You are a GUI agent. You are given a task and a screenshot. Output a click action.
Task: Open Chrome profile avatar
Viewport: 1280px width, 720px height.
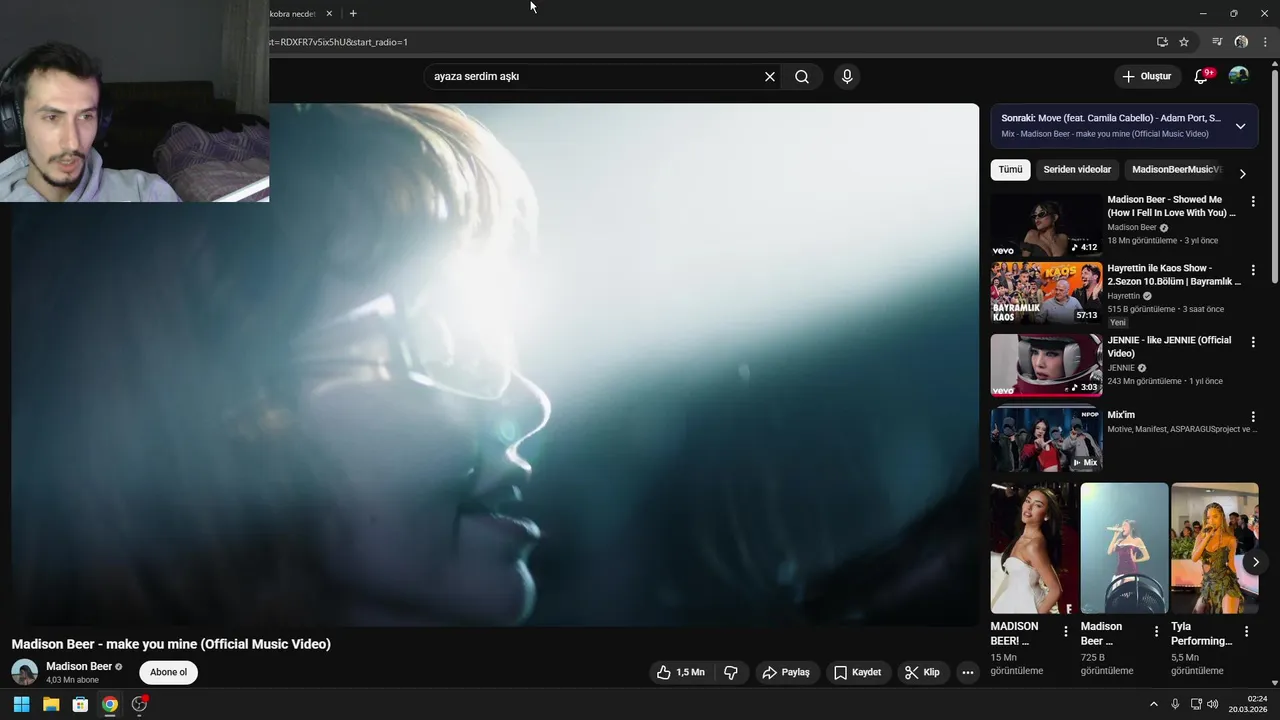click(x=1241, y=42)
